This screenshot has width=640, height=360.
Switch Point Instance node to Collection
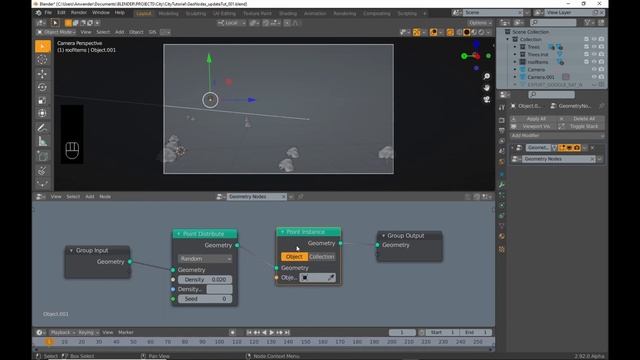click(x=322, y=257)
